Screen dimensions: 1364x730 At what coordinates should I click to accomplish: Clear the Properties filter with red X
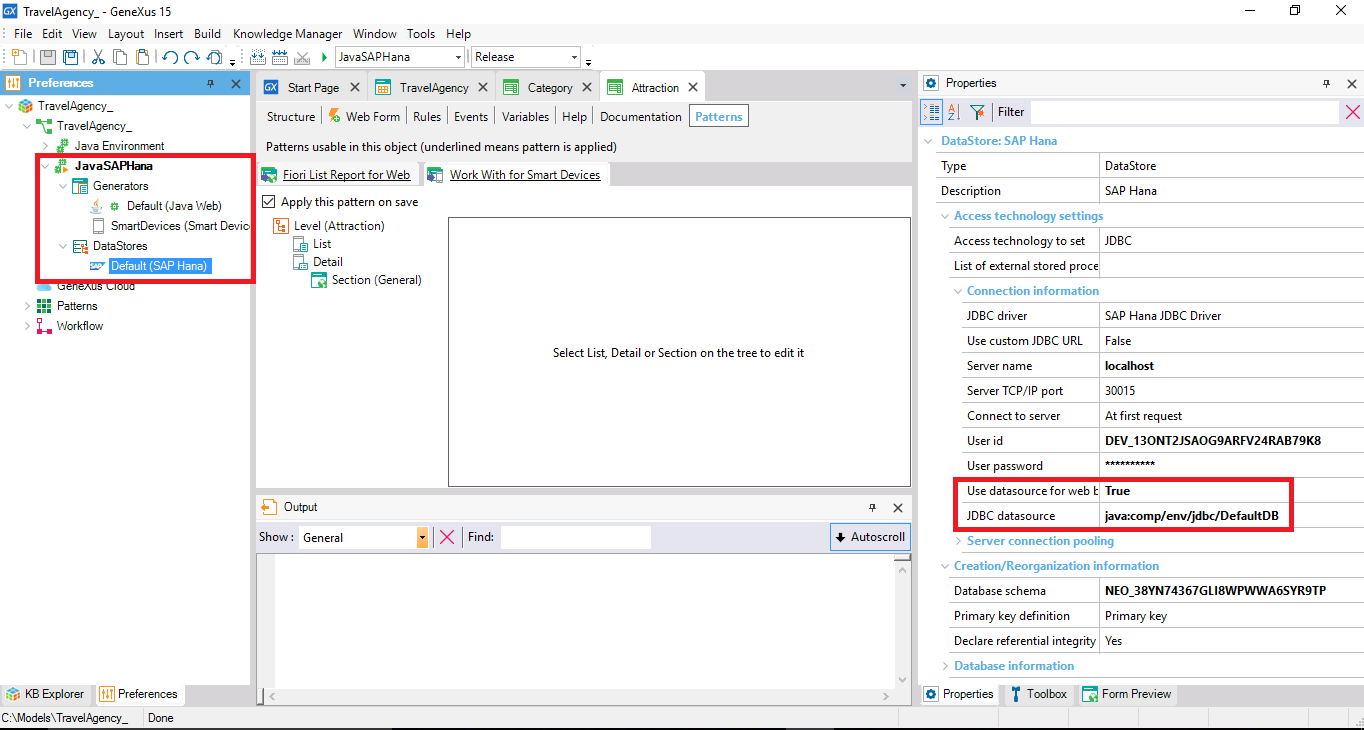(1352, 112)
